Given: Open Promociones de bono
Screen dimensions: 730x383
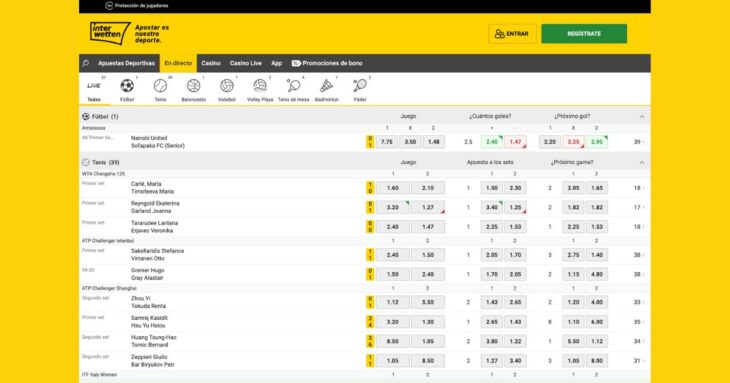Looking at the screenshot, I should click(327, 63).
